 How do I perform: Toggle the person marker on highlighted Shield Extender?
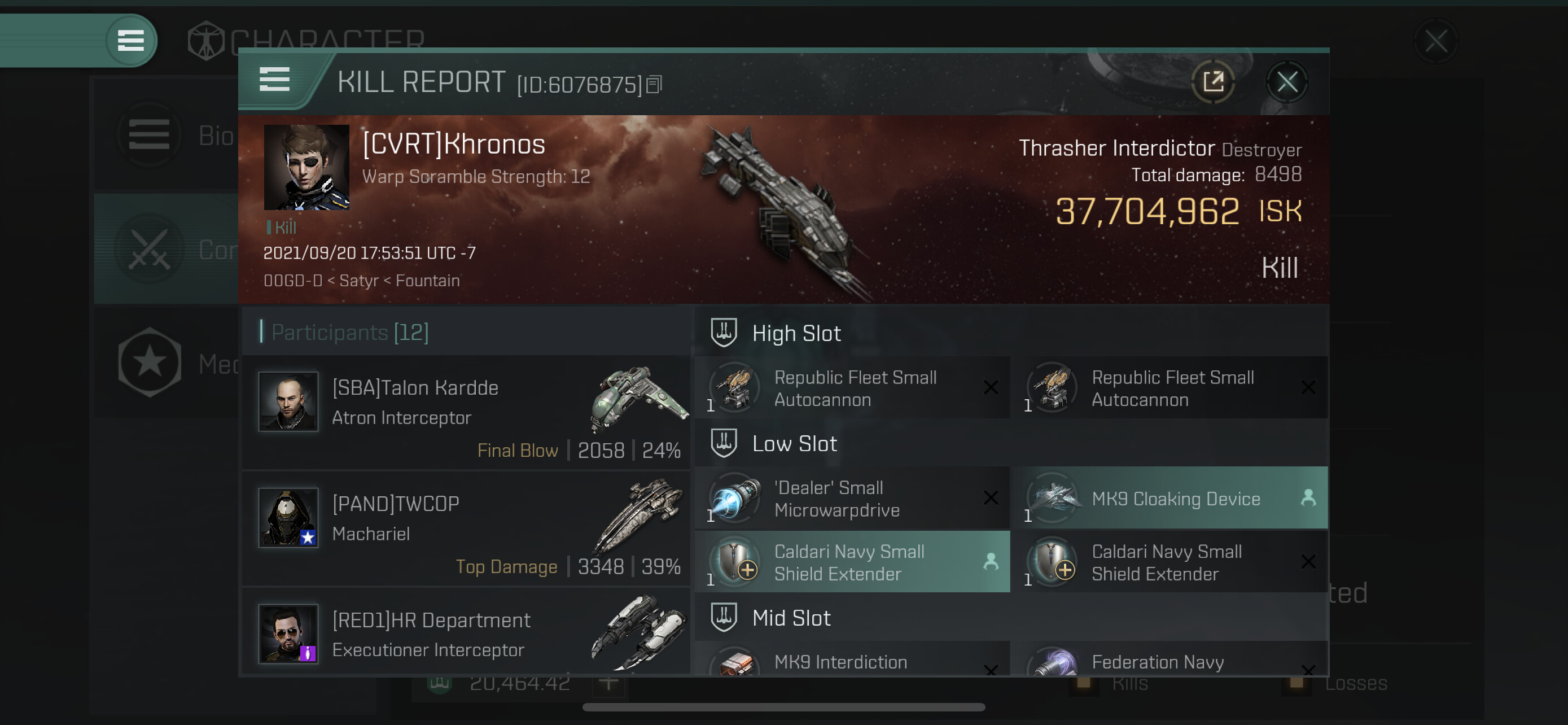[991, 561]
